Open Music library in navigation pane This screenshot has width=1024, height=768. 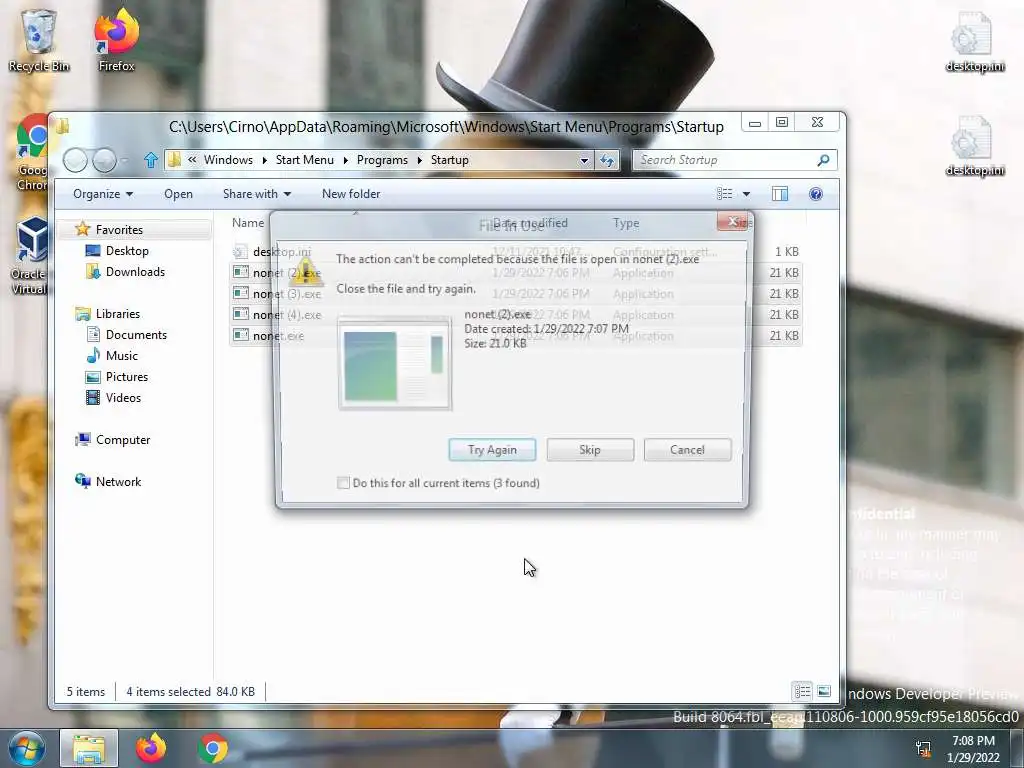point(121,355)
